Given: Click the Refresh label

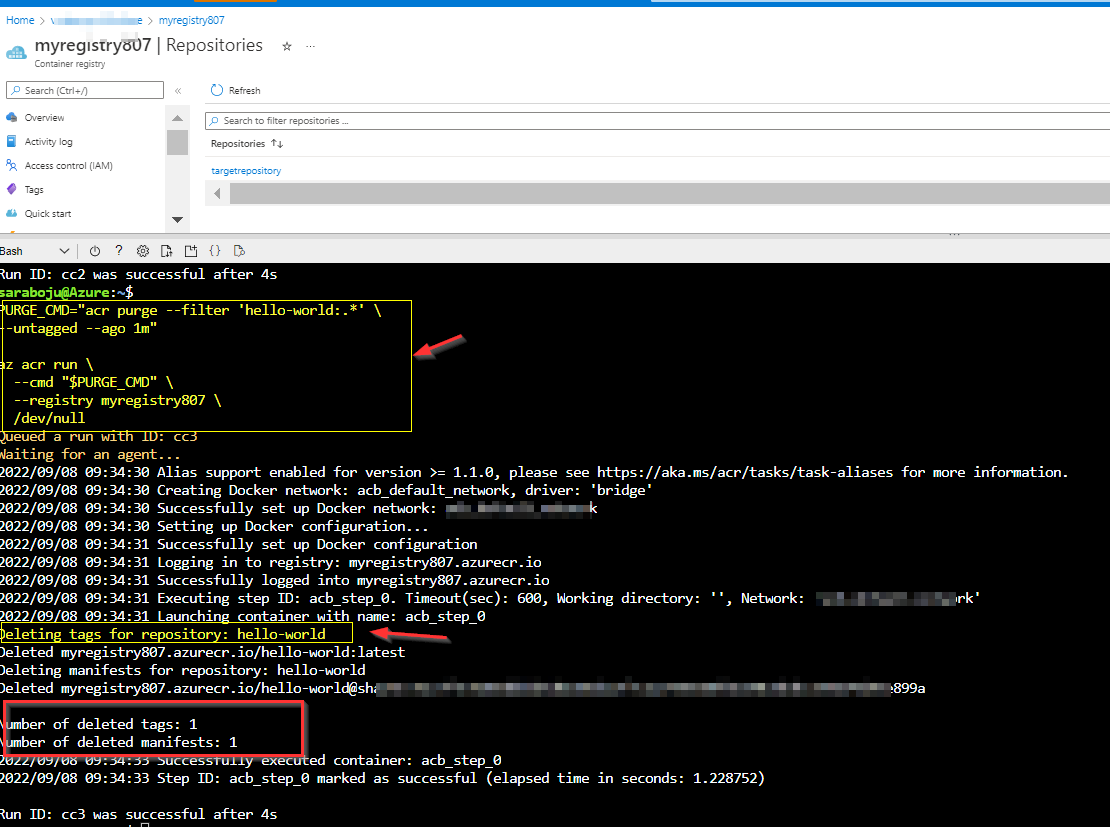Looking at the screenshot, I should (244, 91).
